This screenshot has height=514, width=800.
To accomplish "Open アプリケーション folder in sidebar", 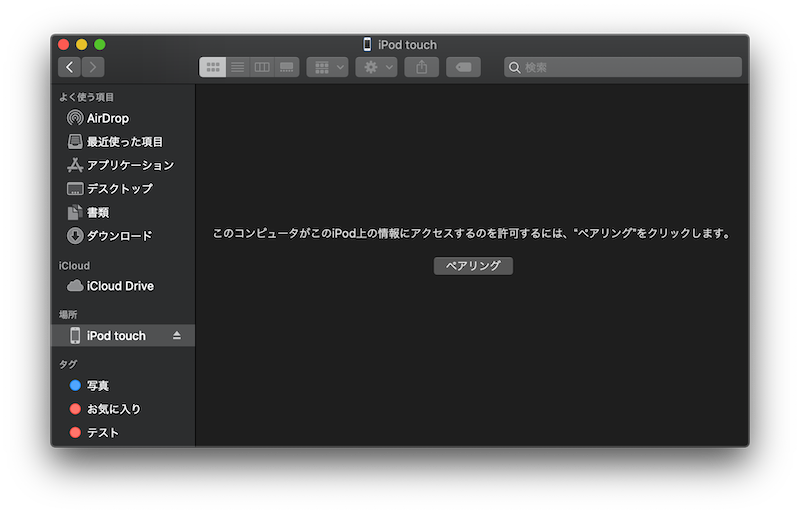I will point(122,165).
